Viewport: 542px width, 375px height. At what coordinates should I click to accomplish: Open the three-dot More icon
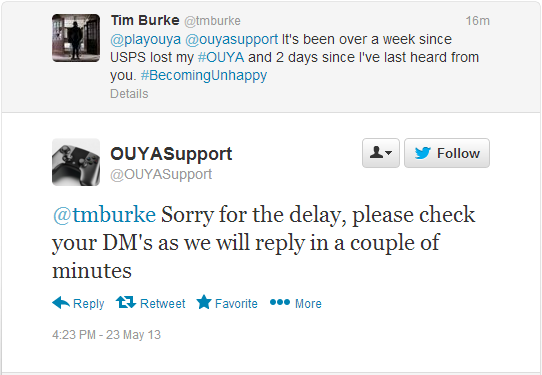click(280, 302)
